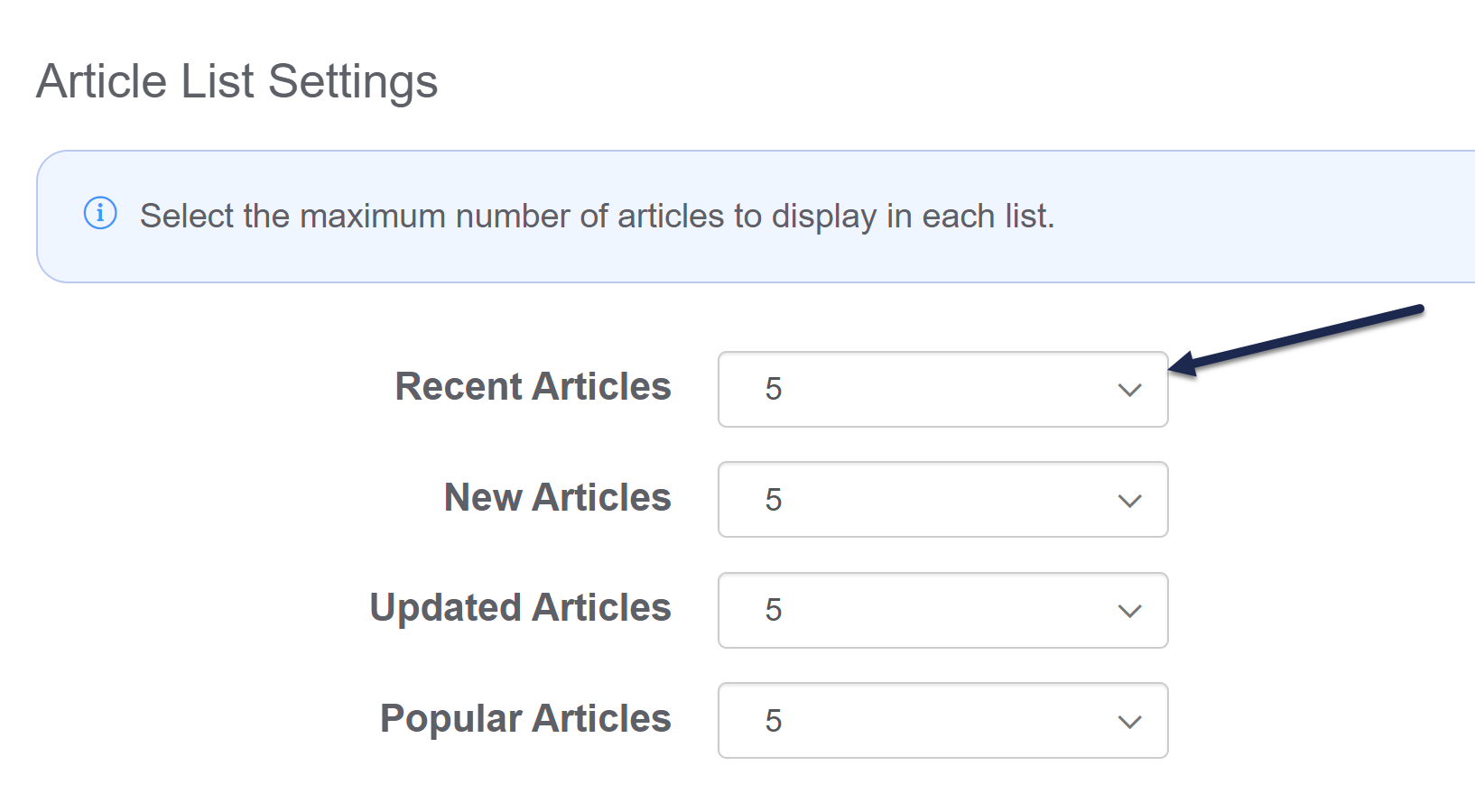Viewport: 1475px width, 812px height.
Task: Select the Updated Articles label text
Action: pos(520,607)
